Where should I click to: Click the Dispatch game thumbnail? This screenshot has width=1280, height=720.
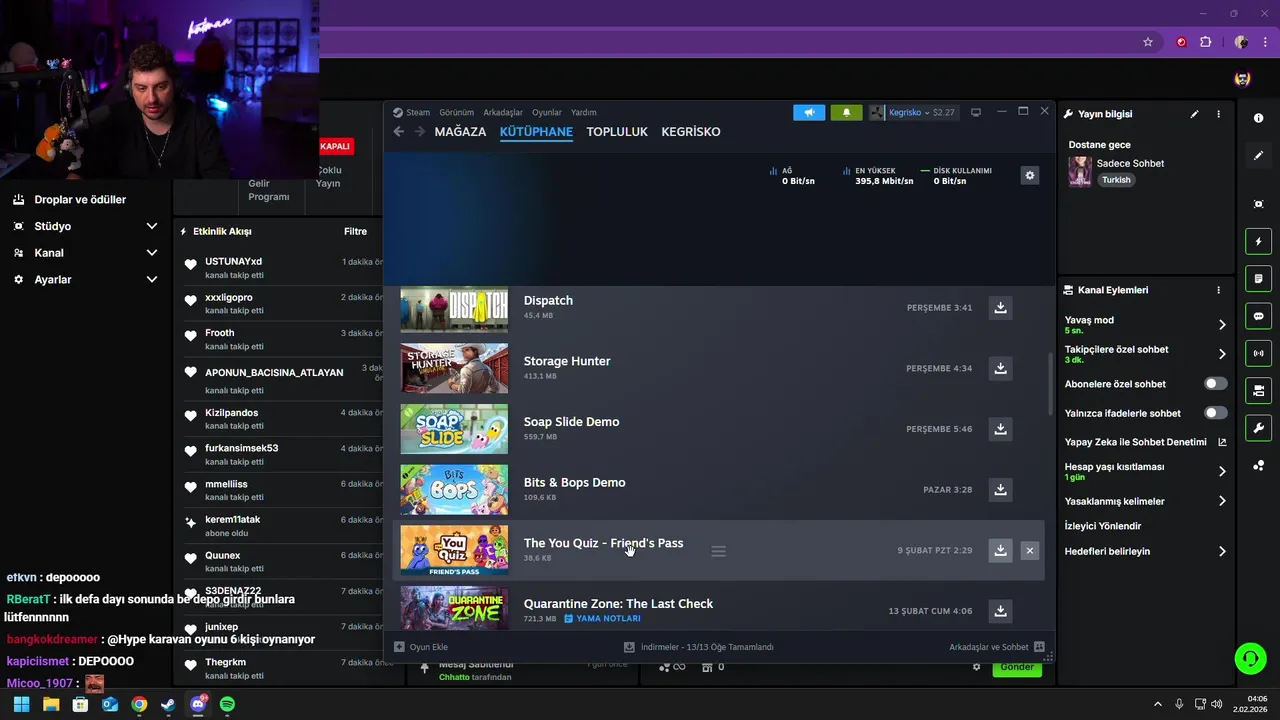tap(454, 311)
